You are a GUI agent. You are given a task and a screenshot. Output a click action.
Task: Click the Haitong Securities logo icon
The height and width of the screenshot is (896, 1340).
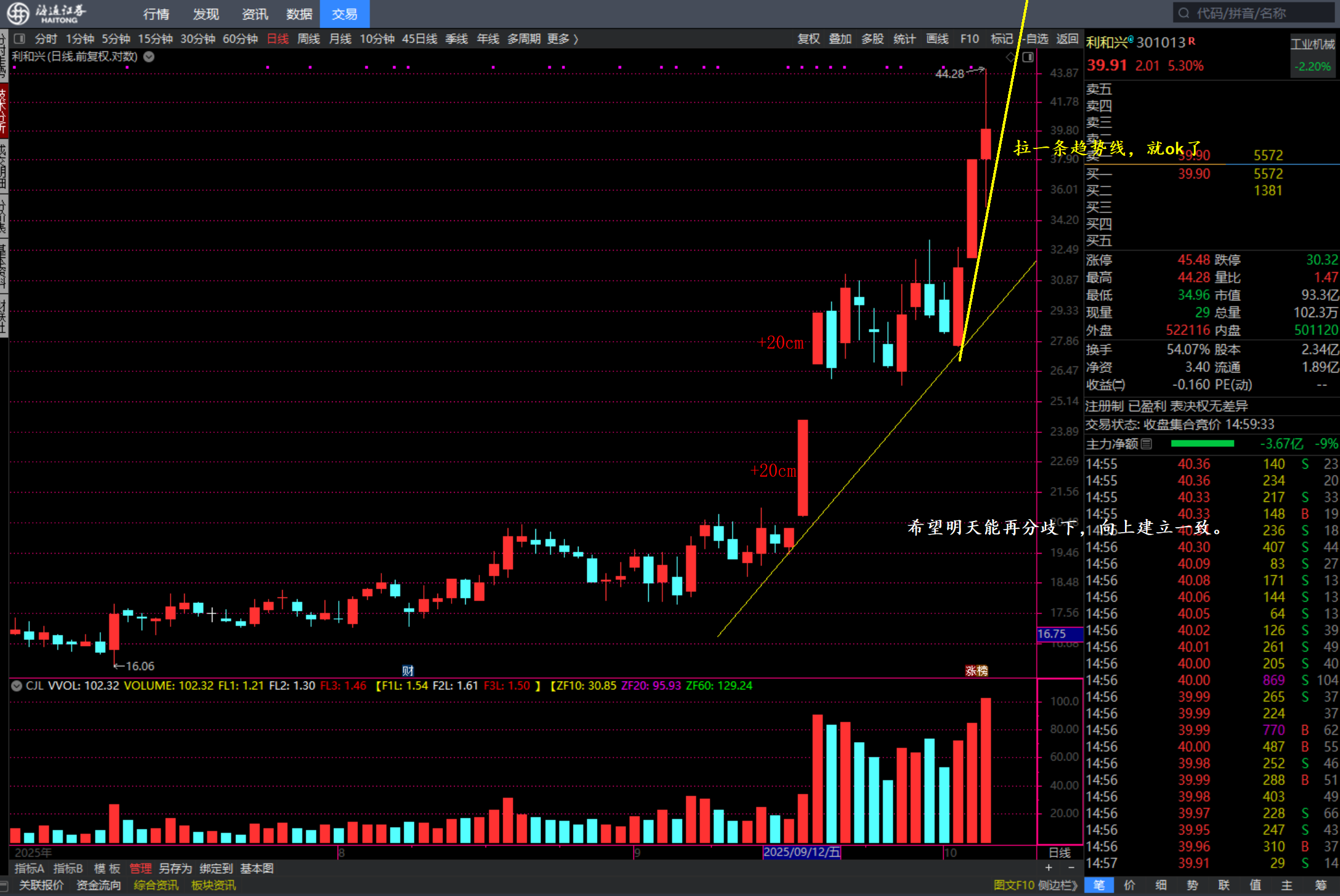click(18, 13)
